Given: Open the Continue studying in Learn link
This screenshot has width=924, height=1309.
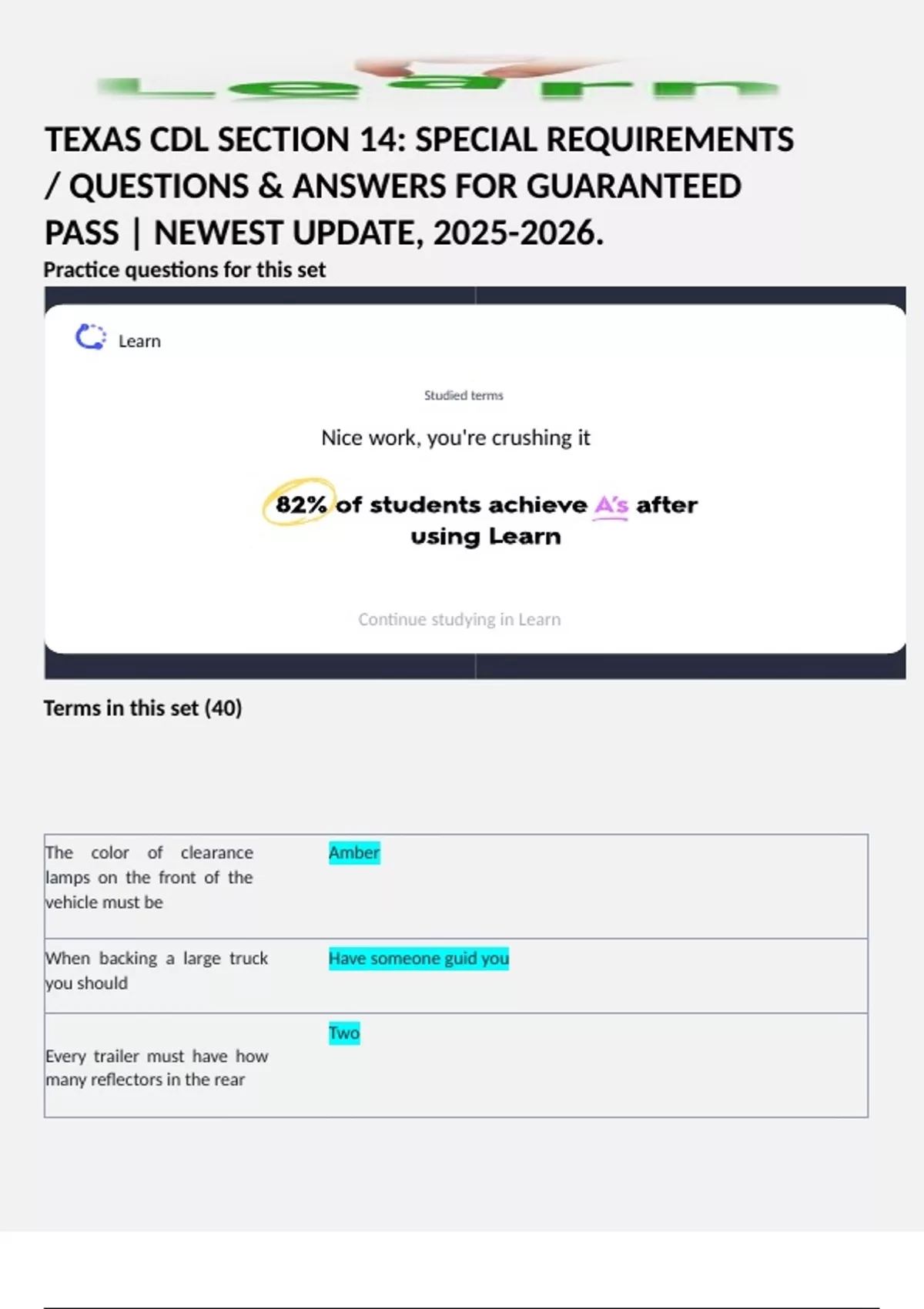Looking at the screenshot, I should tap(459, 620).
